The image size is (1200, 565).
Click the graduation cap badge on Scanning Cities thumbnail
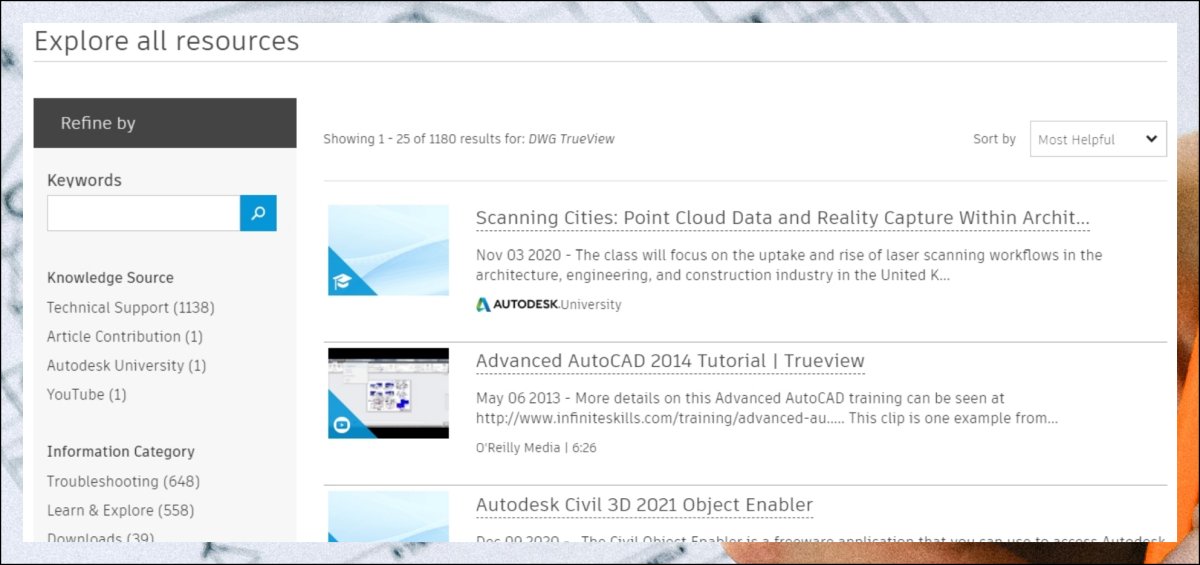[340, 282]
